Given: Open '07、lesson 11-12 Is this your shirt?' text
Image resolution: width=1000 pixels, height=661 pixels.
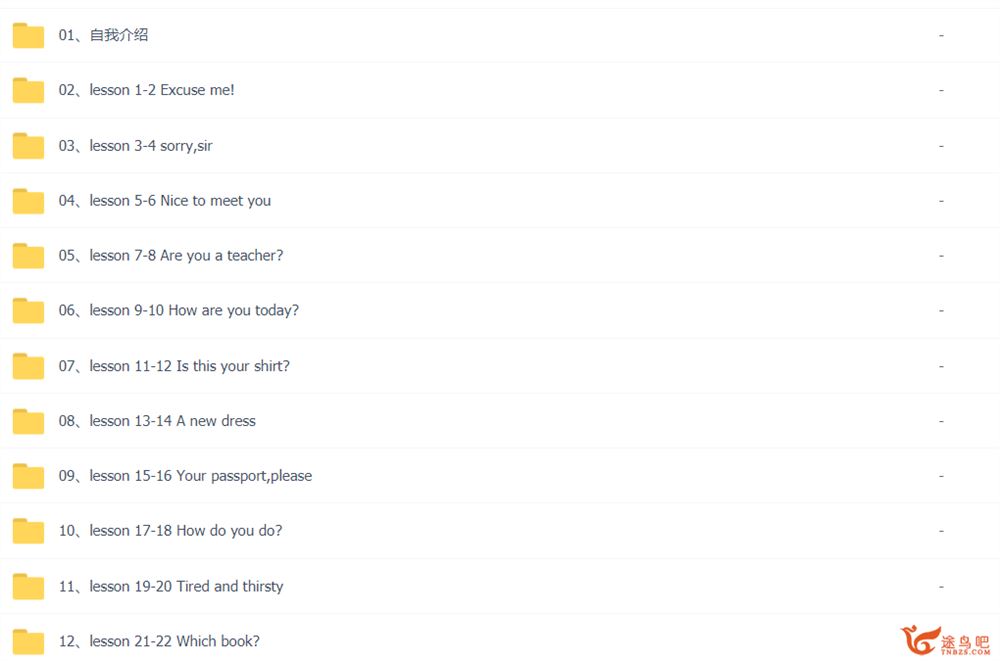Looking at the screenshot, I should 174,366.
